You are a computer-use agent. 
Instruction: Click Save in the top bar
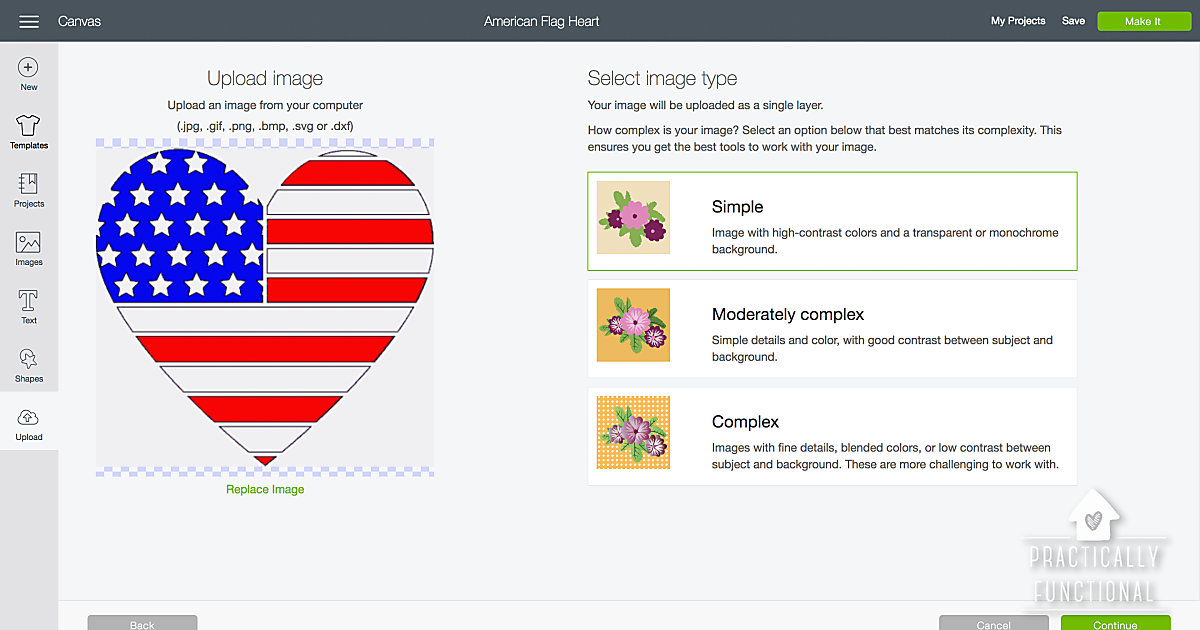pos(1073,20)
